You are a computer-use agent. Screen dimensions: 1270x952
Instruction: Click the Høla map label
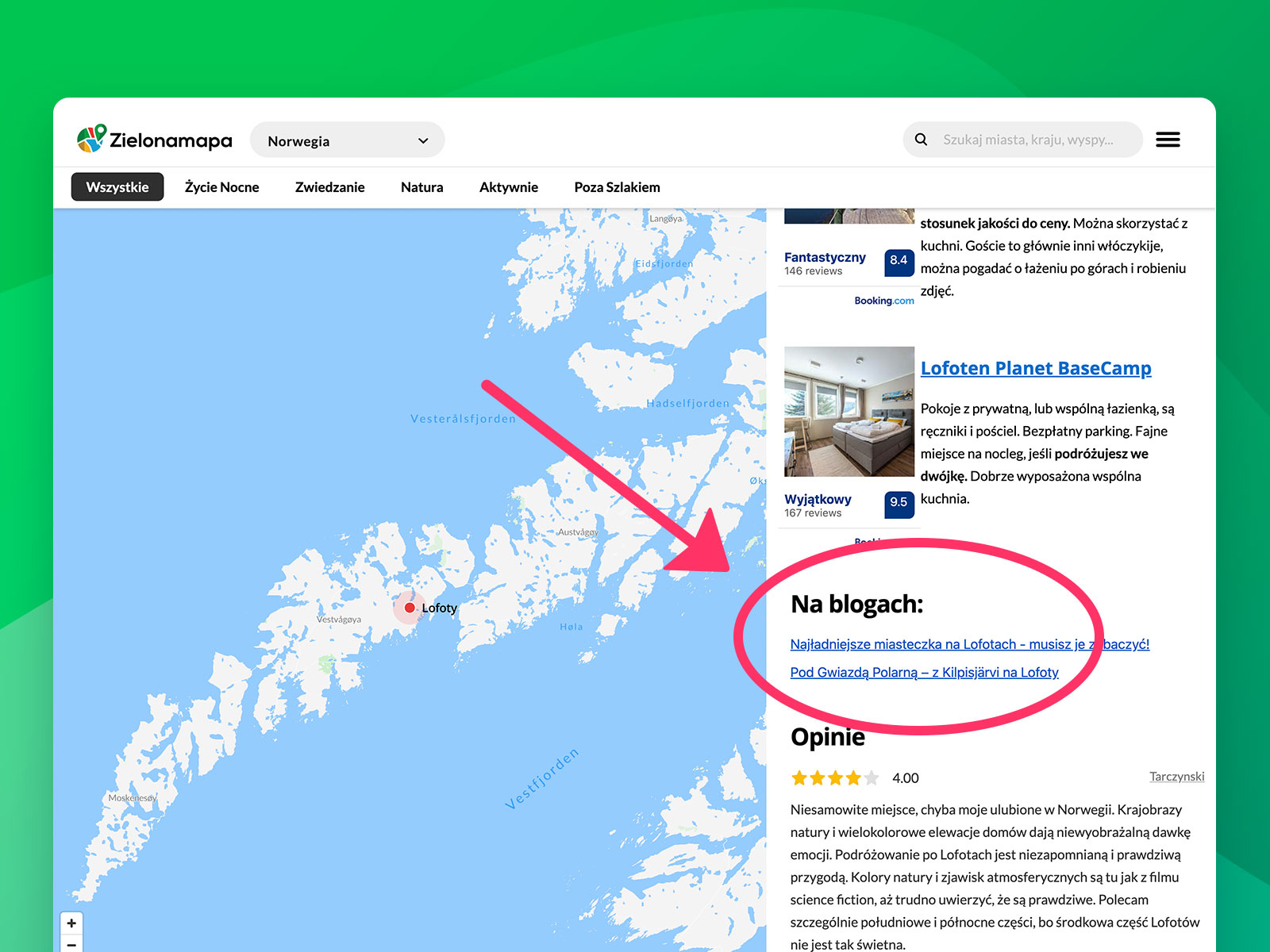coord(571,627)
